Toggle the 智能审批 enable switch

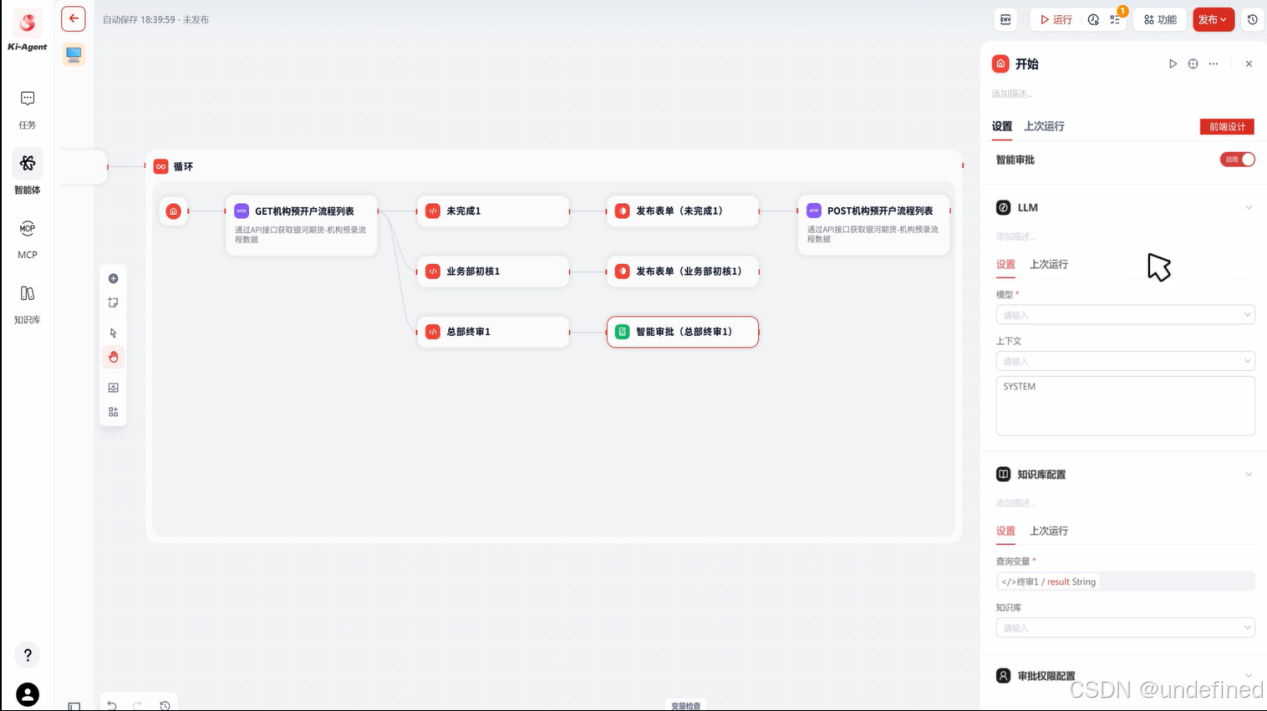[x=1237, y=159]
